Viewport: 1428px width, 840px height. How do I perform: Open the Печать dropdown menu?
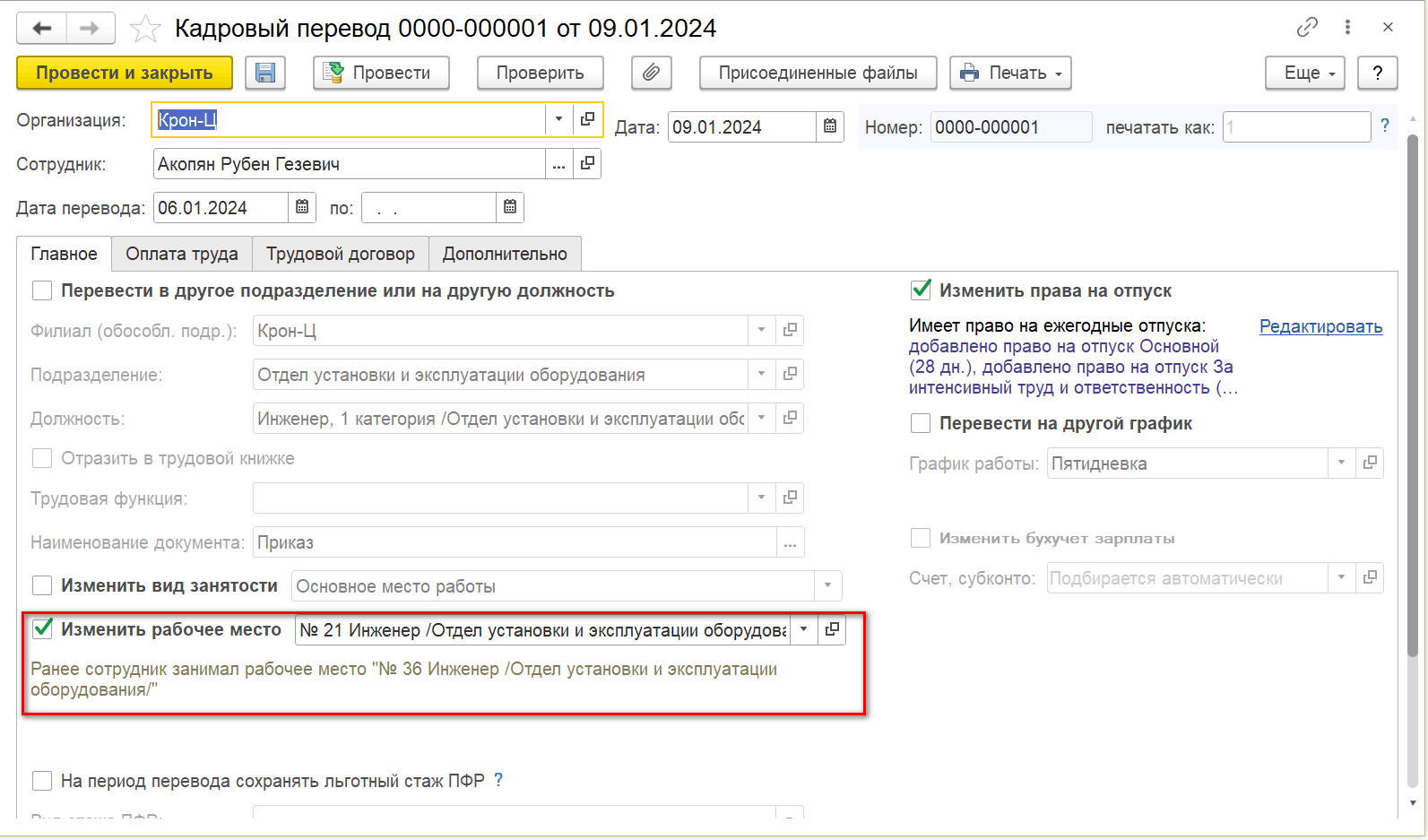pyautogui.click(x=1010, y=74)
